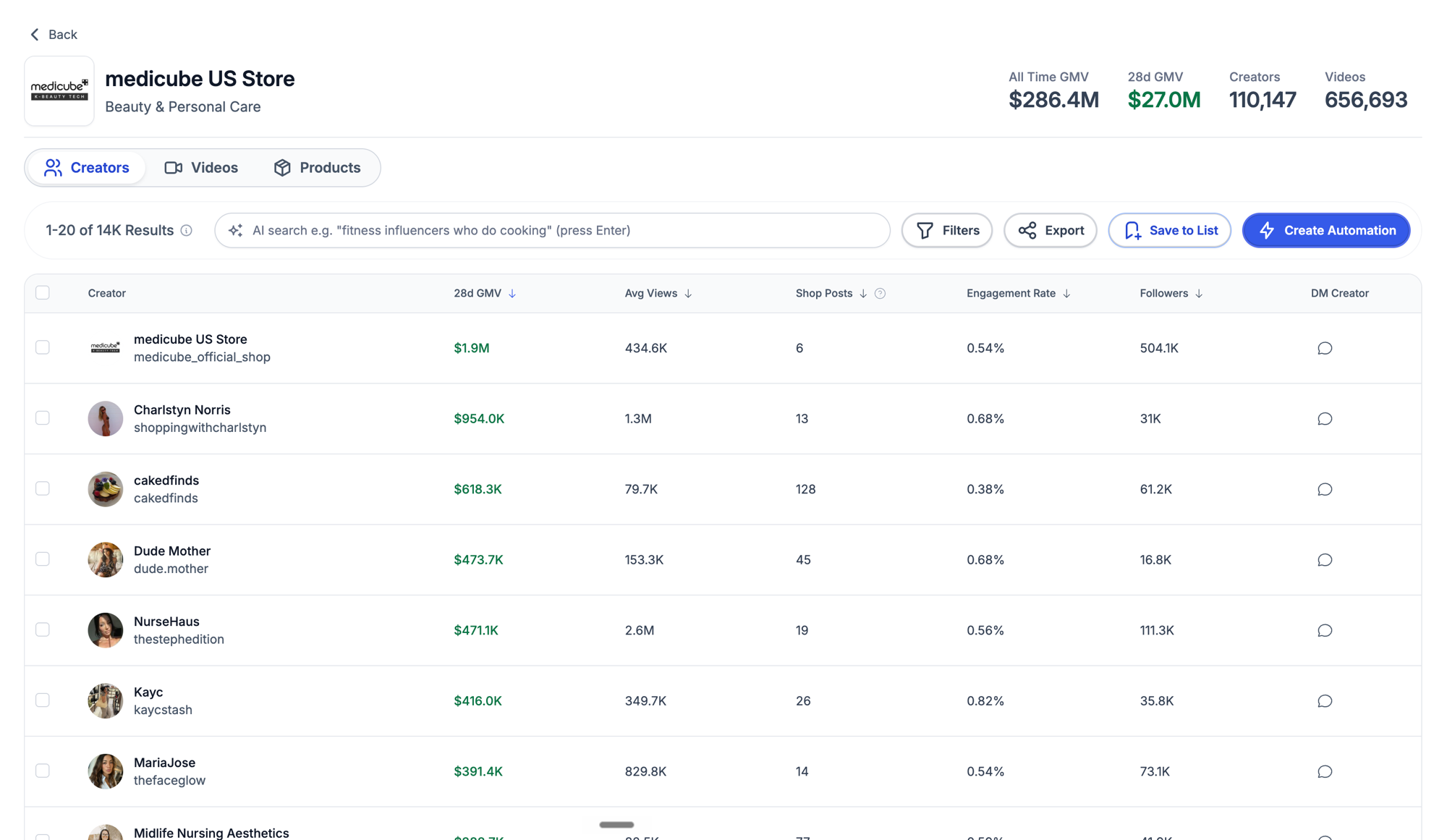Click the Shop Posts help icon
Viewport: 1447px width, 840px height.
[880, 293]
